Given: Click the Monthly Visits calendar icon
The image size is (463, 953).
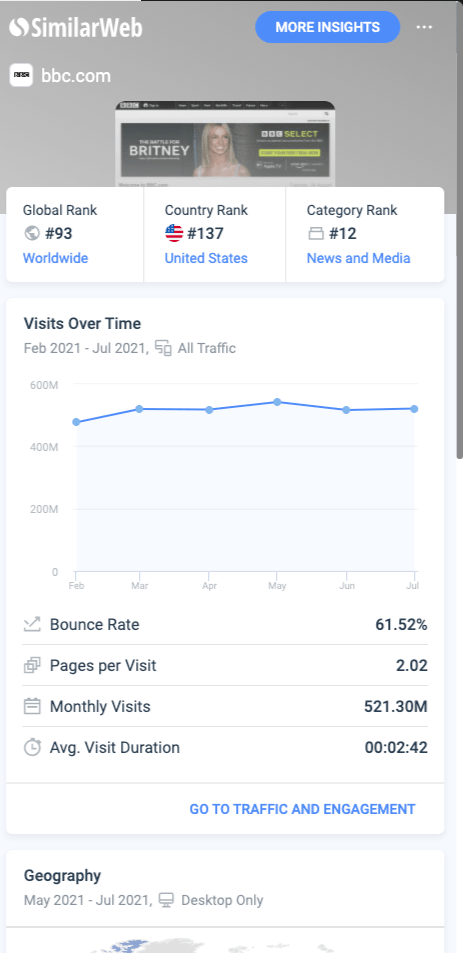Looking at the screenshot, I should coord(32,706).
